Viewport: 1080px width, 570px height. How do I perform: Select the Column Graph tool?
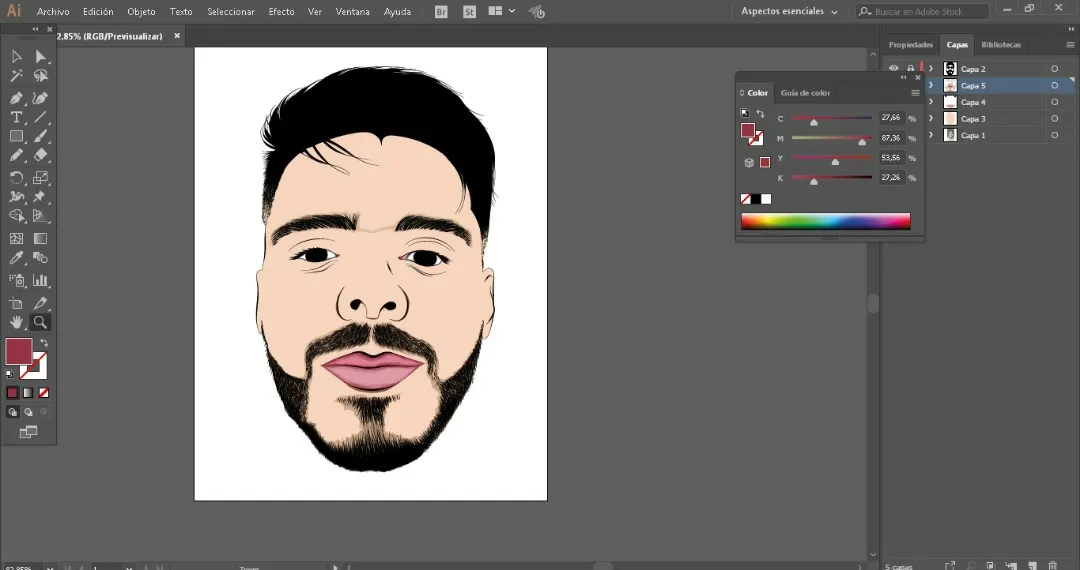click(x=41, y=280)
